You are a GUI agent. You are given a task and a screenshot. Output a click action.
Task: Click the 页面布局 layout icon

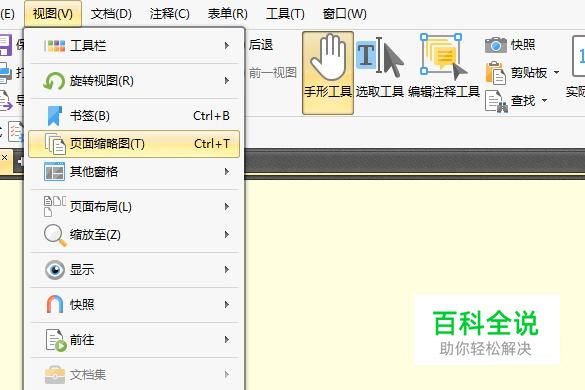point(54,206)
